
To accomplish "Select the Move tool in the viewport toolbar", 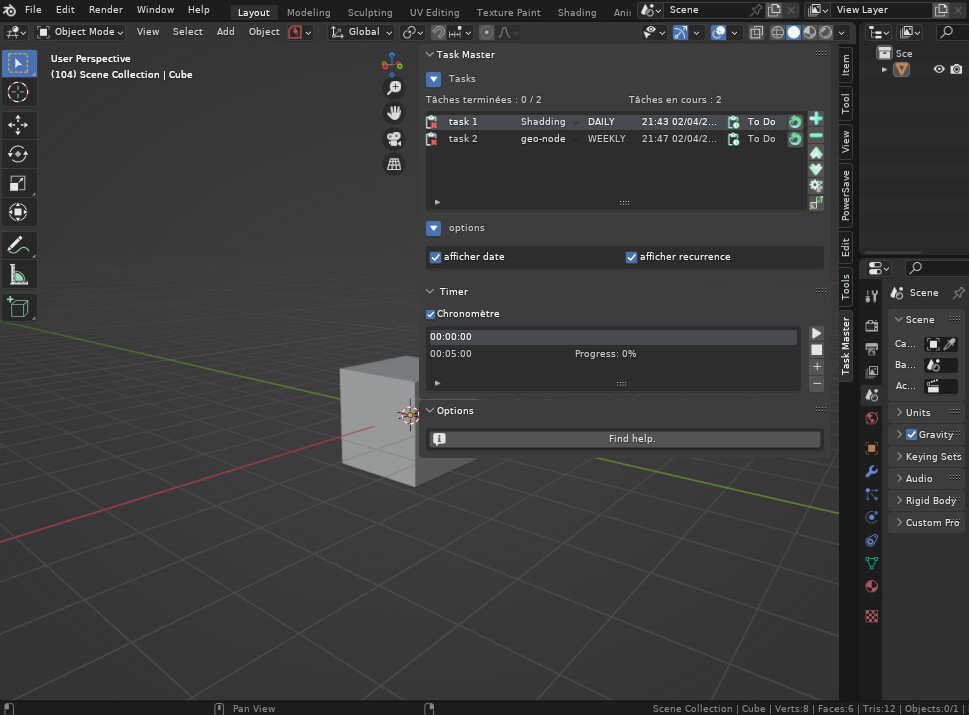I will click(20, 124).
